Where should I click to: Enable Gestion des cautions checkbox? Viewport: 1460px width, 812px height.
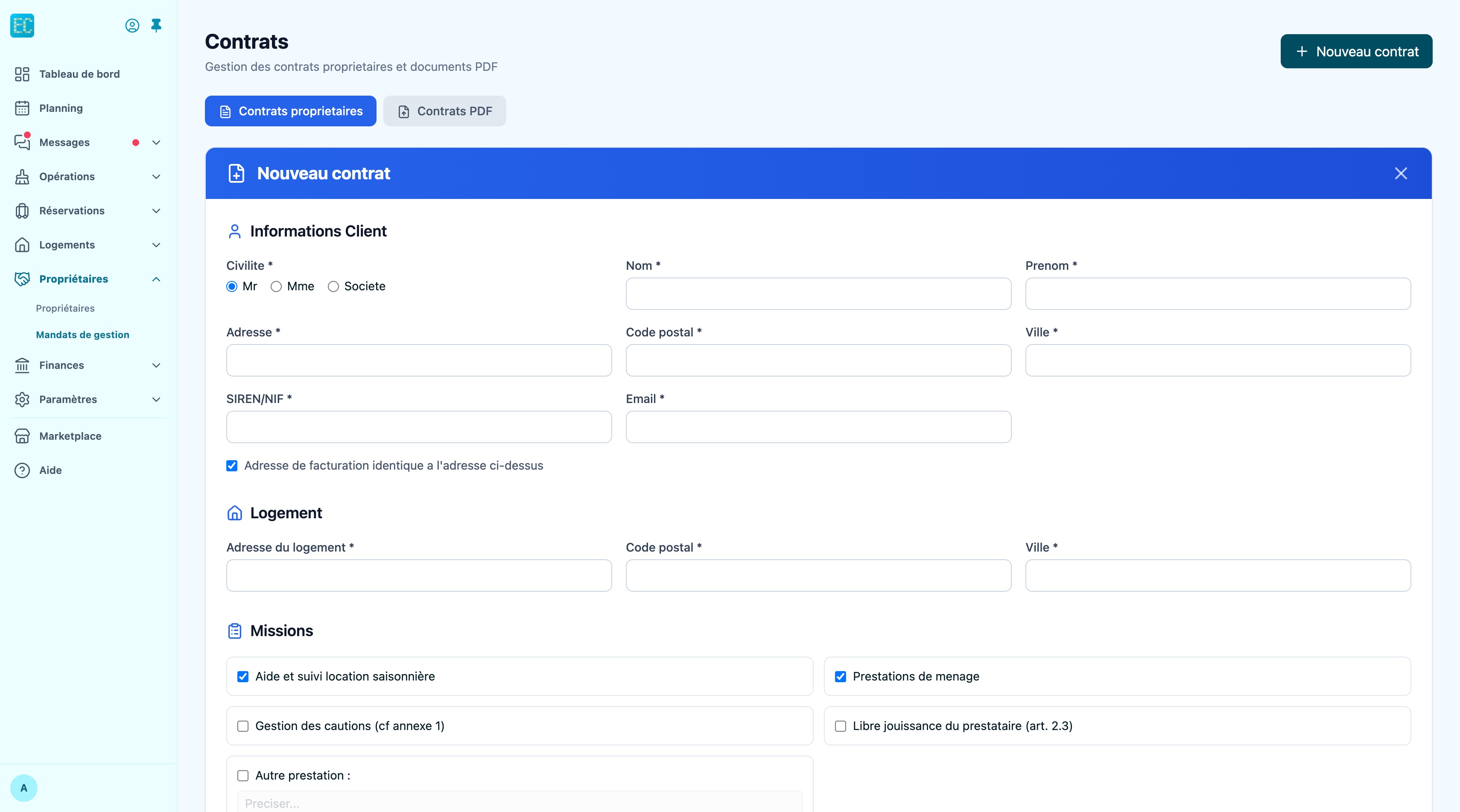pyautogui.click(x=243, y=727)
